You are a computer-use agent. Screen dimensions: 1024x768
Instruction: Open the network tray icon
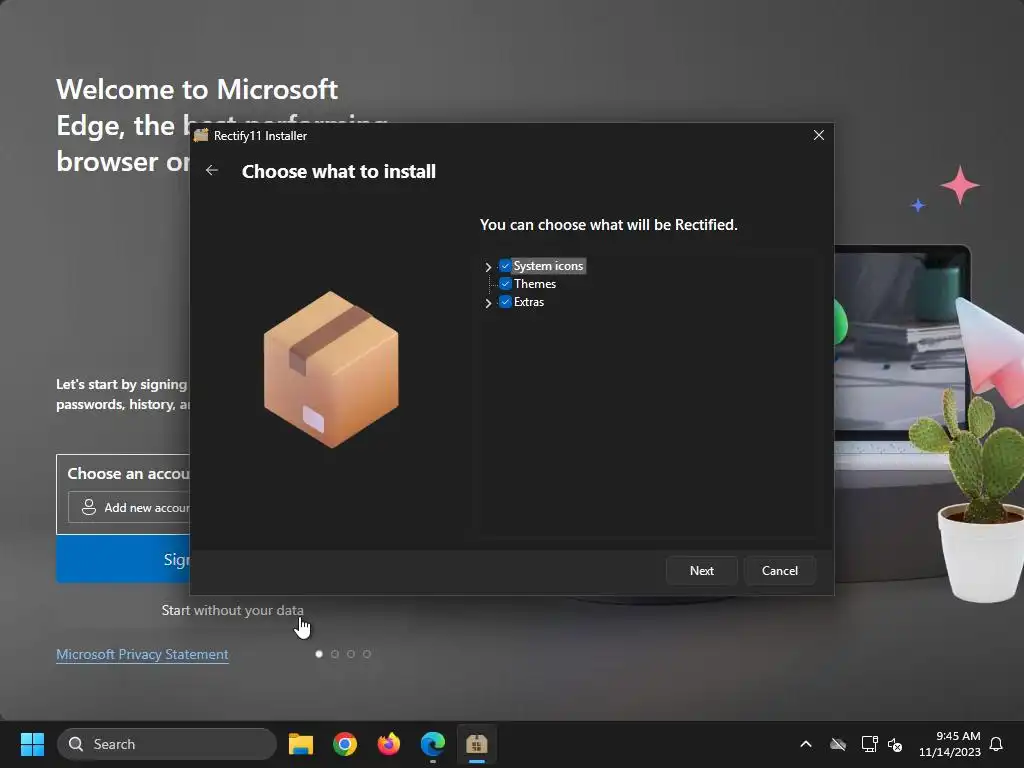(x=869, y=744)
